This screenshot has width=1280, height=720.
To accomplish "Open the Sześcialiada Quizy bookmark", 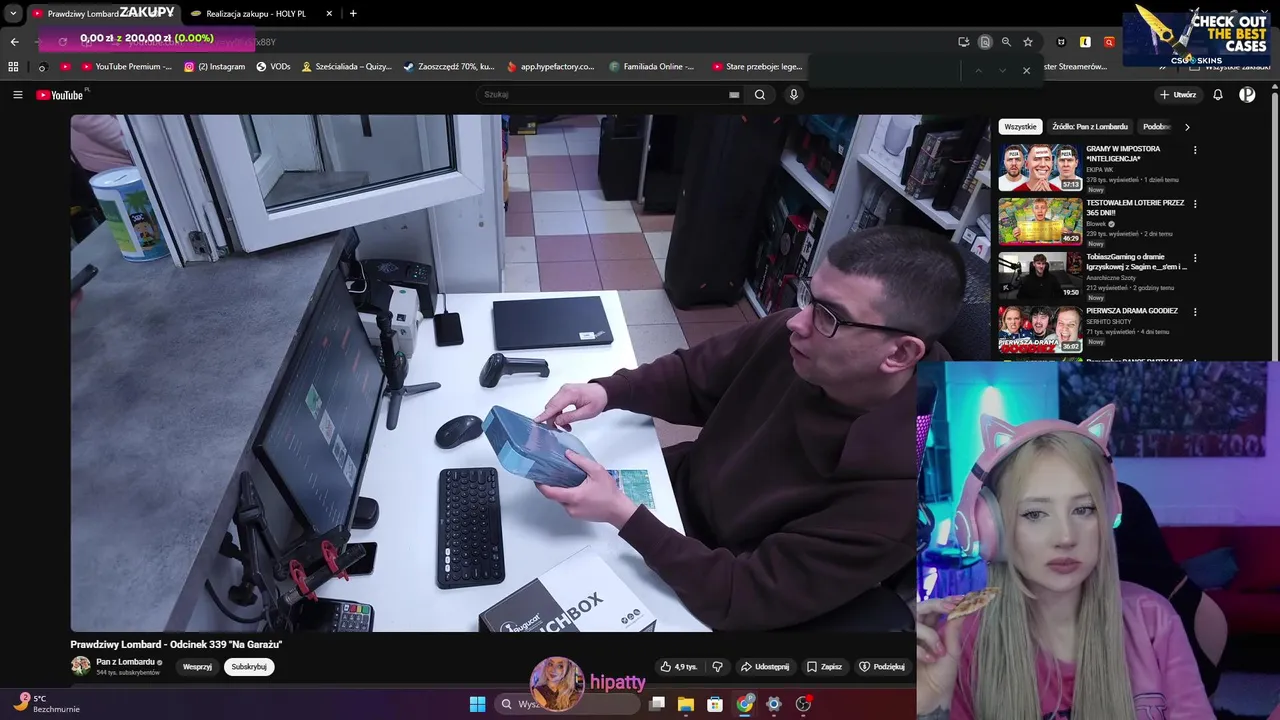I will click(347, 67).
